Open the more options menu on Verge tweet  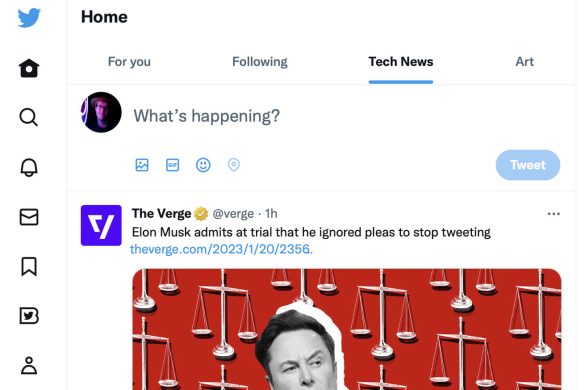pyautogui.click(x=554, y=214)
